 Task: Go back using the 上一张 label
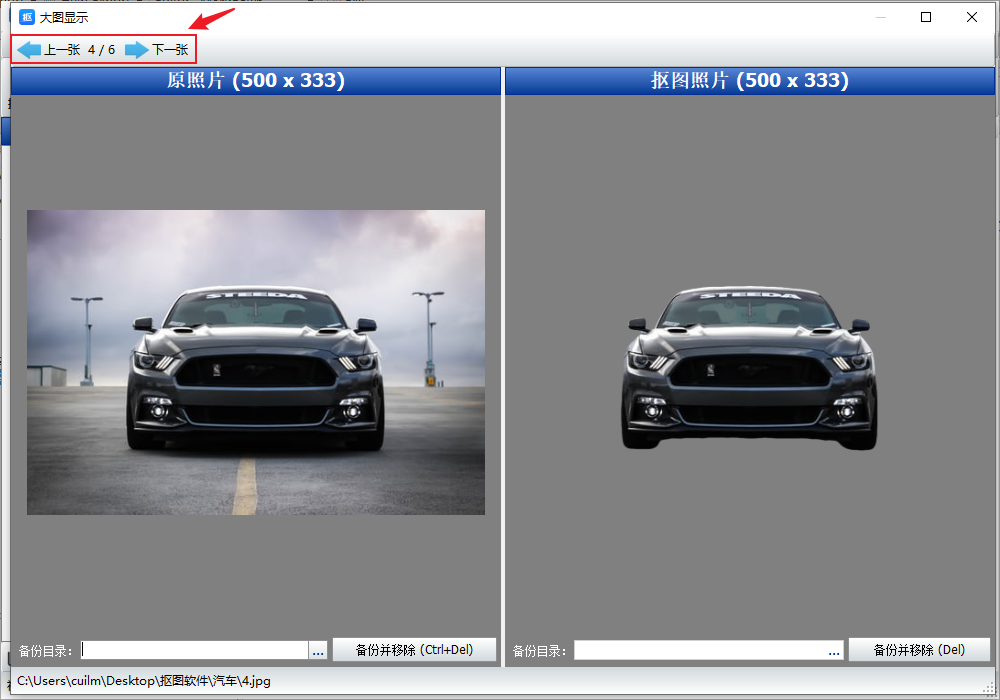[62, 50]
